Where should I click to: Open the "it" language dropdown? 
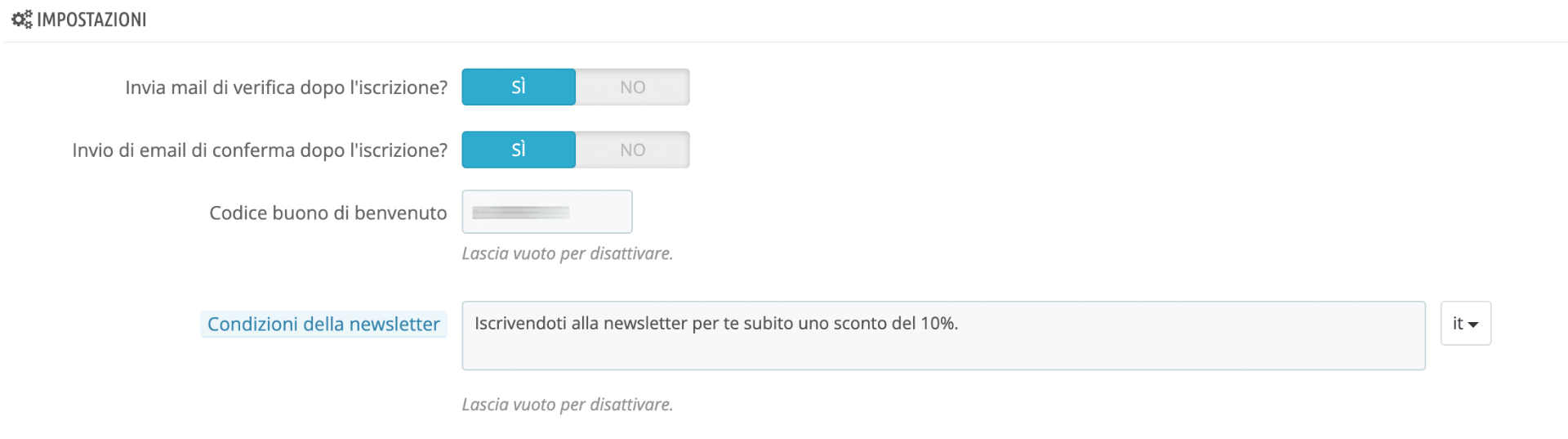(1465, 324)
